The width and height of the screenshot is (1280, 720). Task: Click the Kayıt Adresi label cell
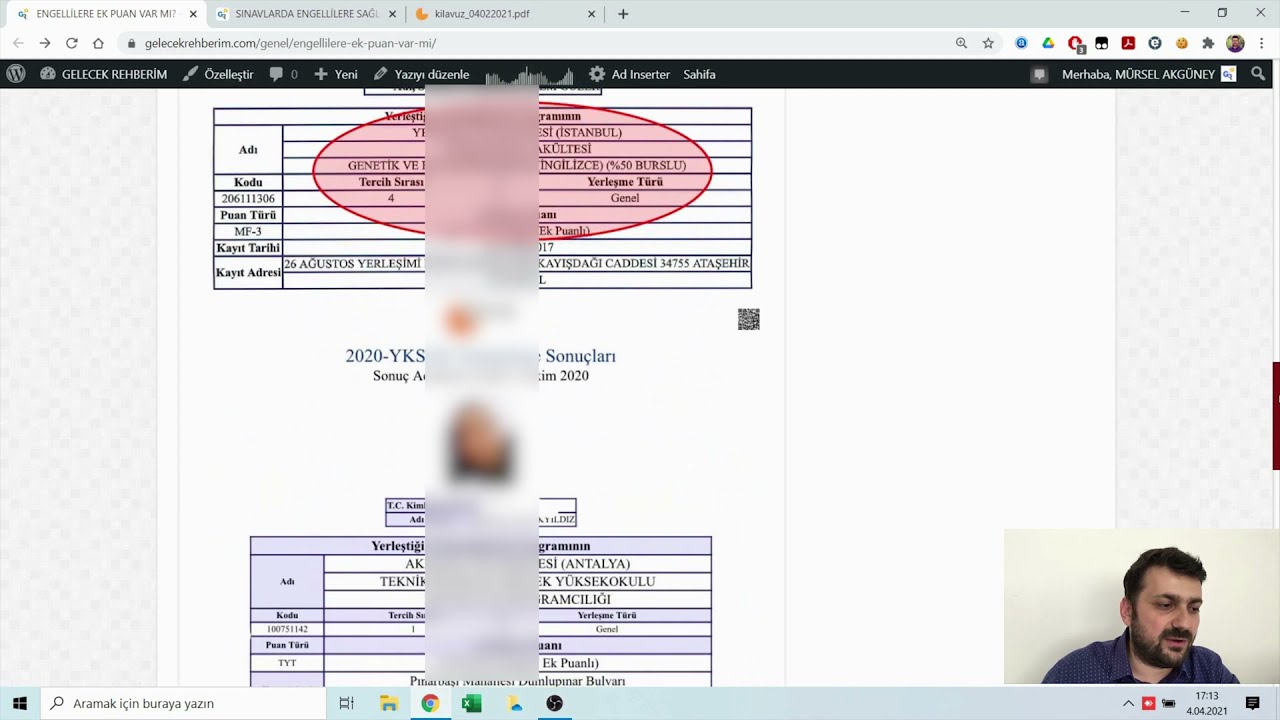pyautogui.click(x=248, y=272)
